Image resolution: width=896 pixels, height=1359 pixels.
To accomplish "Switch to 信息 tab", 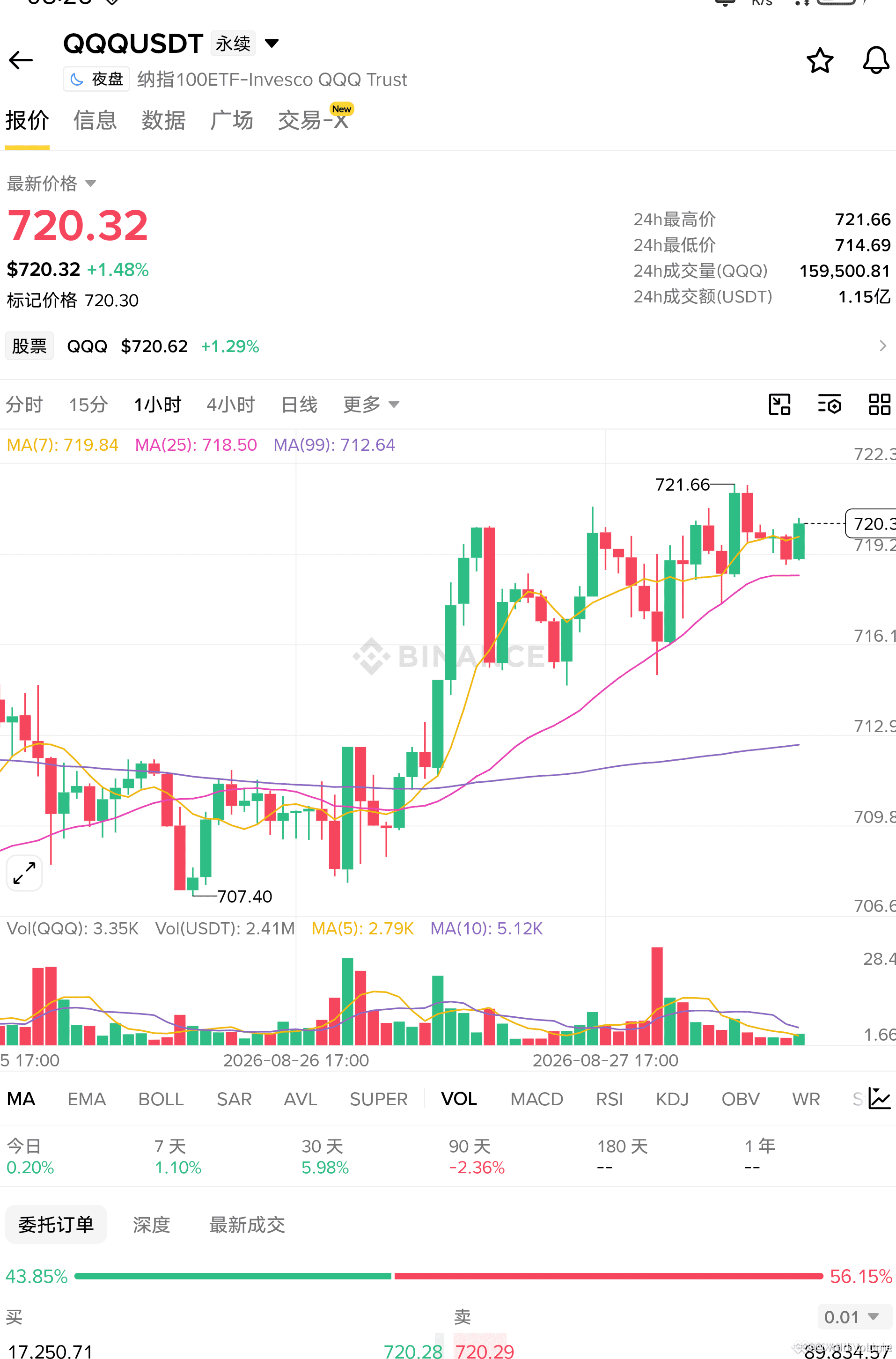I will point(95,121).
